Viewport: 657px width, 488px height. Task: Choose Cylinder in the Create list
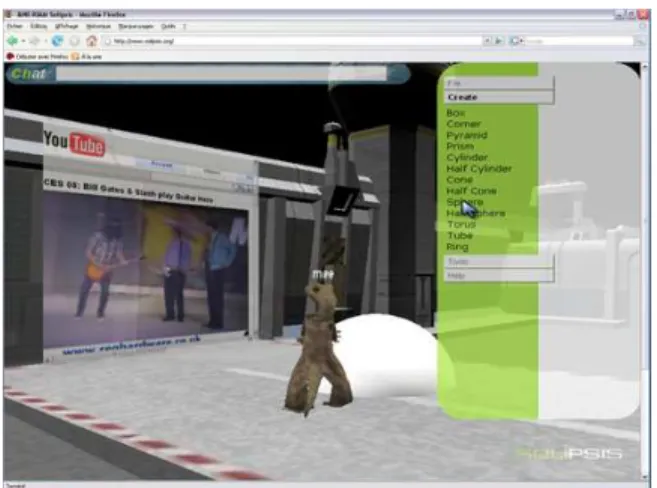[467, 158]
